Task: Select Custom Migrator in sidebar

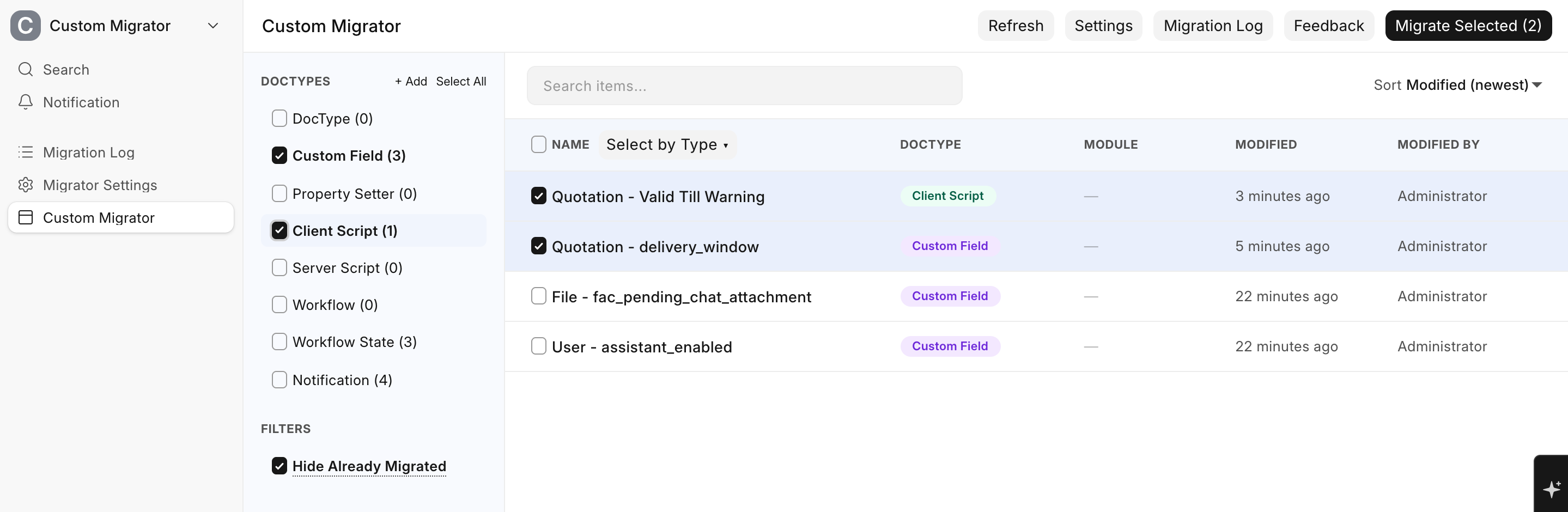Action: 120,218
